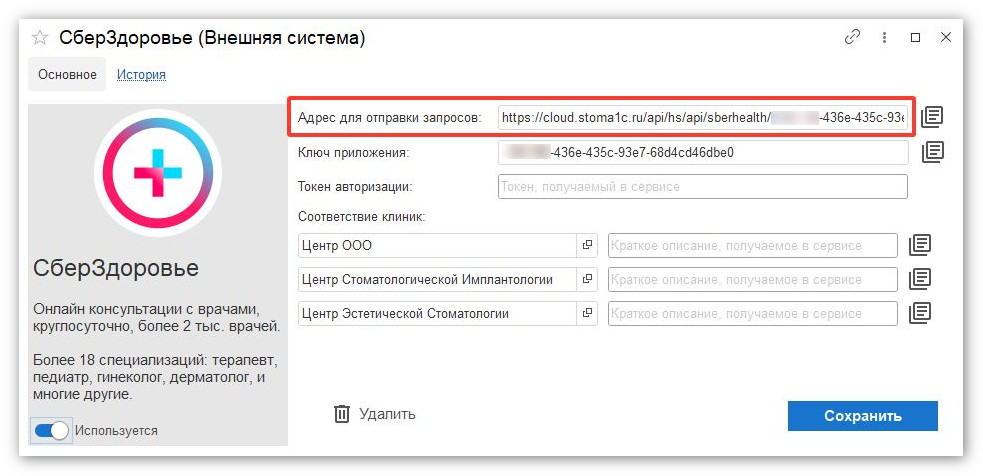Image resolution: width=983 pixels, height=476 pixels.
Task: Close the СберЗдоровье window
Action: pos(946,38)
